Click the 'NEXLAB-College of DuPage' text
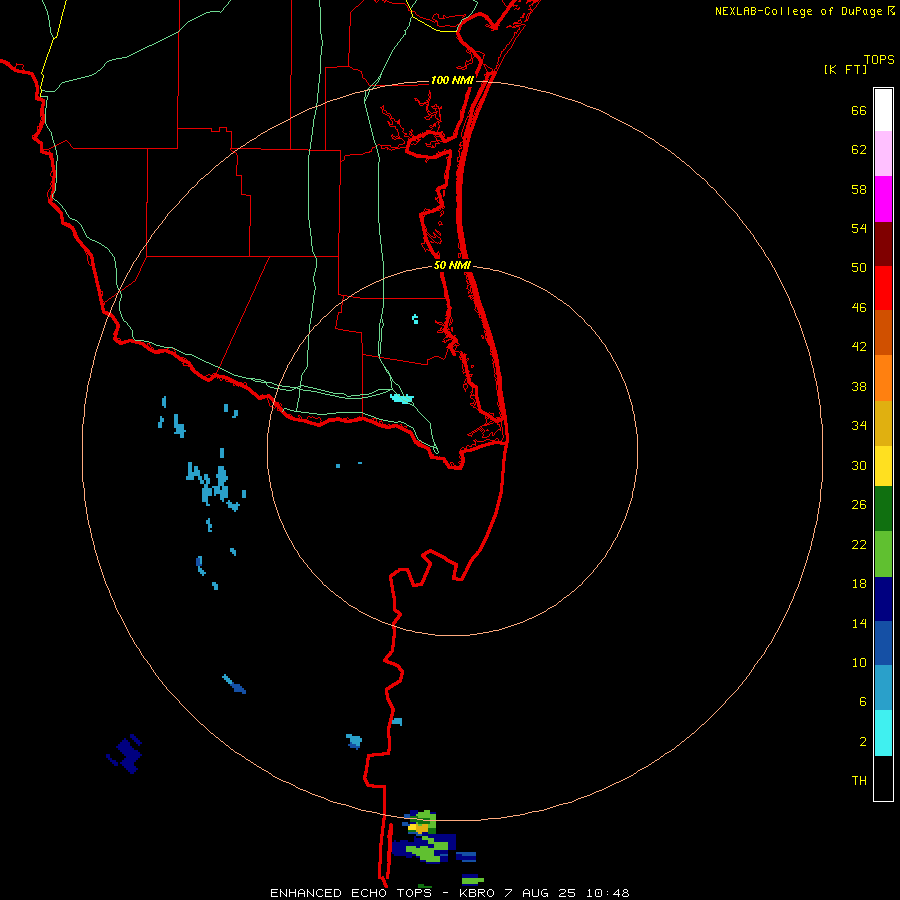 pos(799,11)
